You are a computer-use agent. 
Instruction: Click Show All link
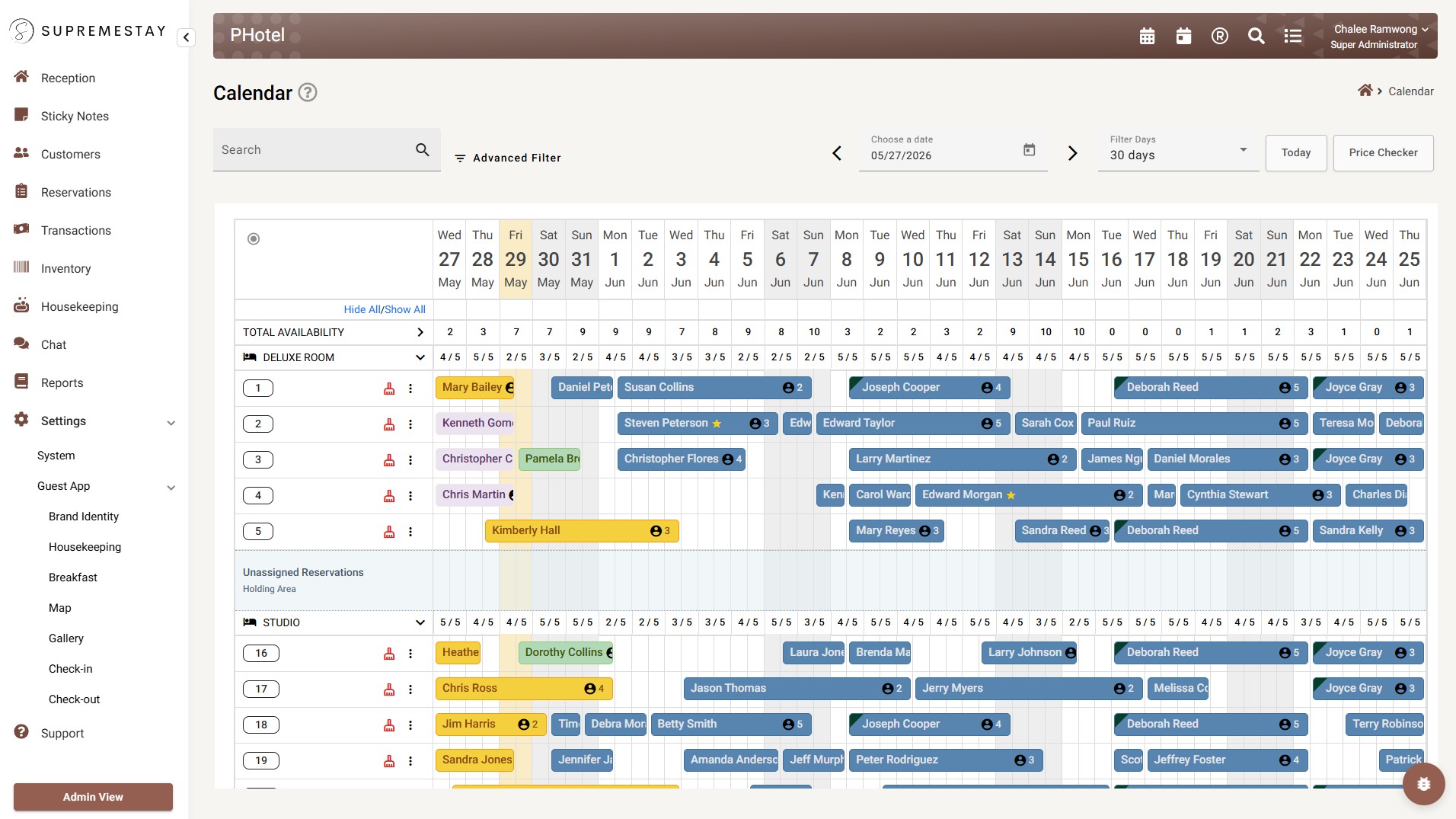coord(405,309)
